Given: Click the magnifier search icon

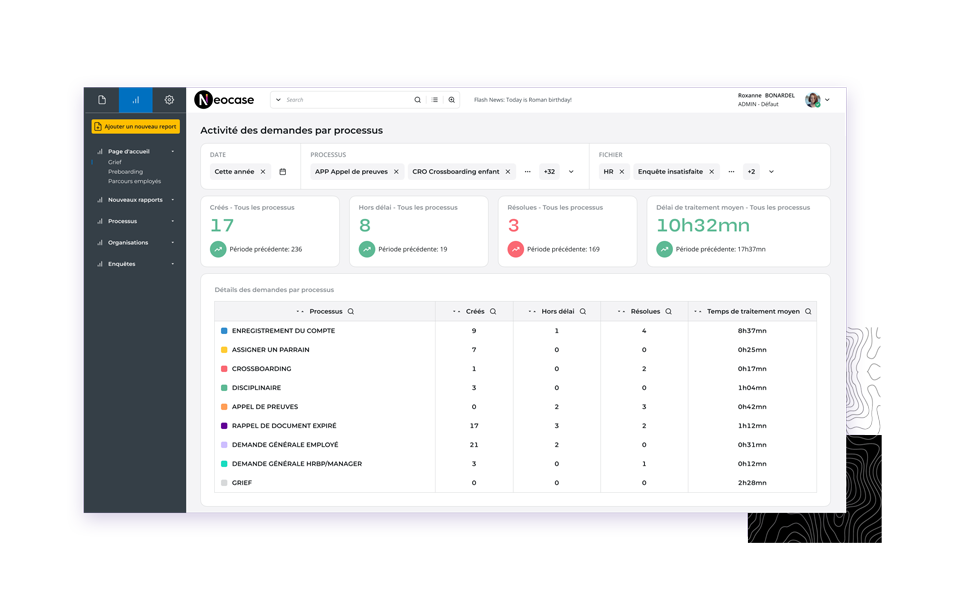Looking at the screenshot, I should [418, 100].
